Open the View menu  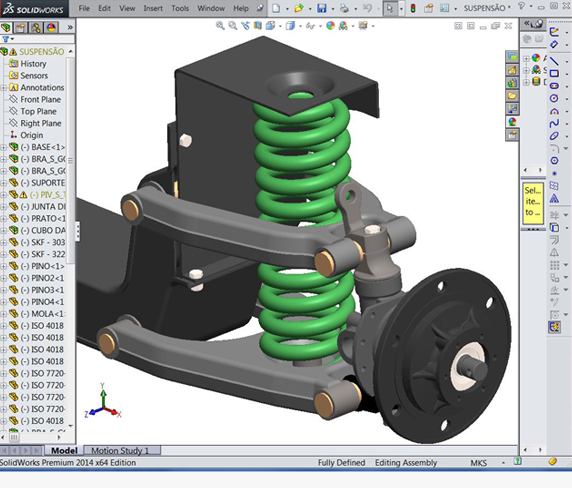[x=127, y=8]
